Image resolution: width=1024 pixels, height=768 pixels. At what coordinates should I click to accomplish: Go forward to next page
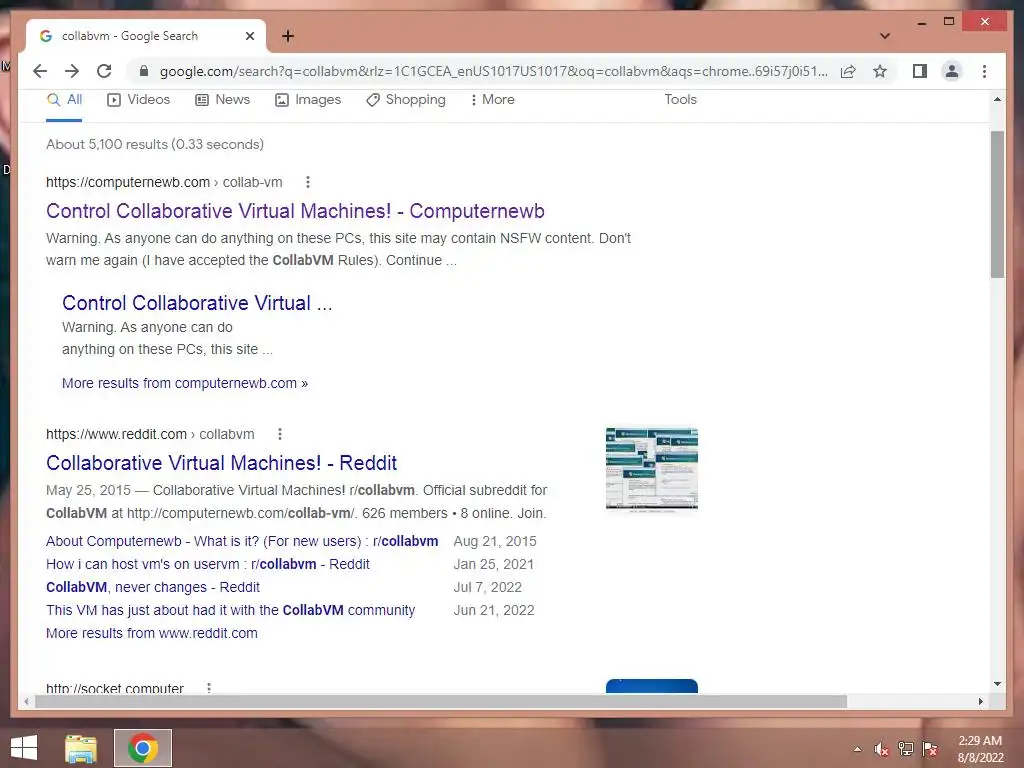point(72,71)
